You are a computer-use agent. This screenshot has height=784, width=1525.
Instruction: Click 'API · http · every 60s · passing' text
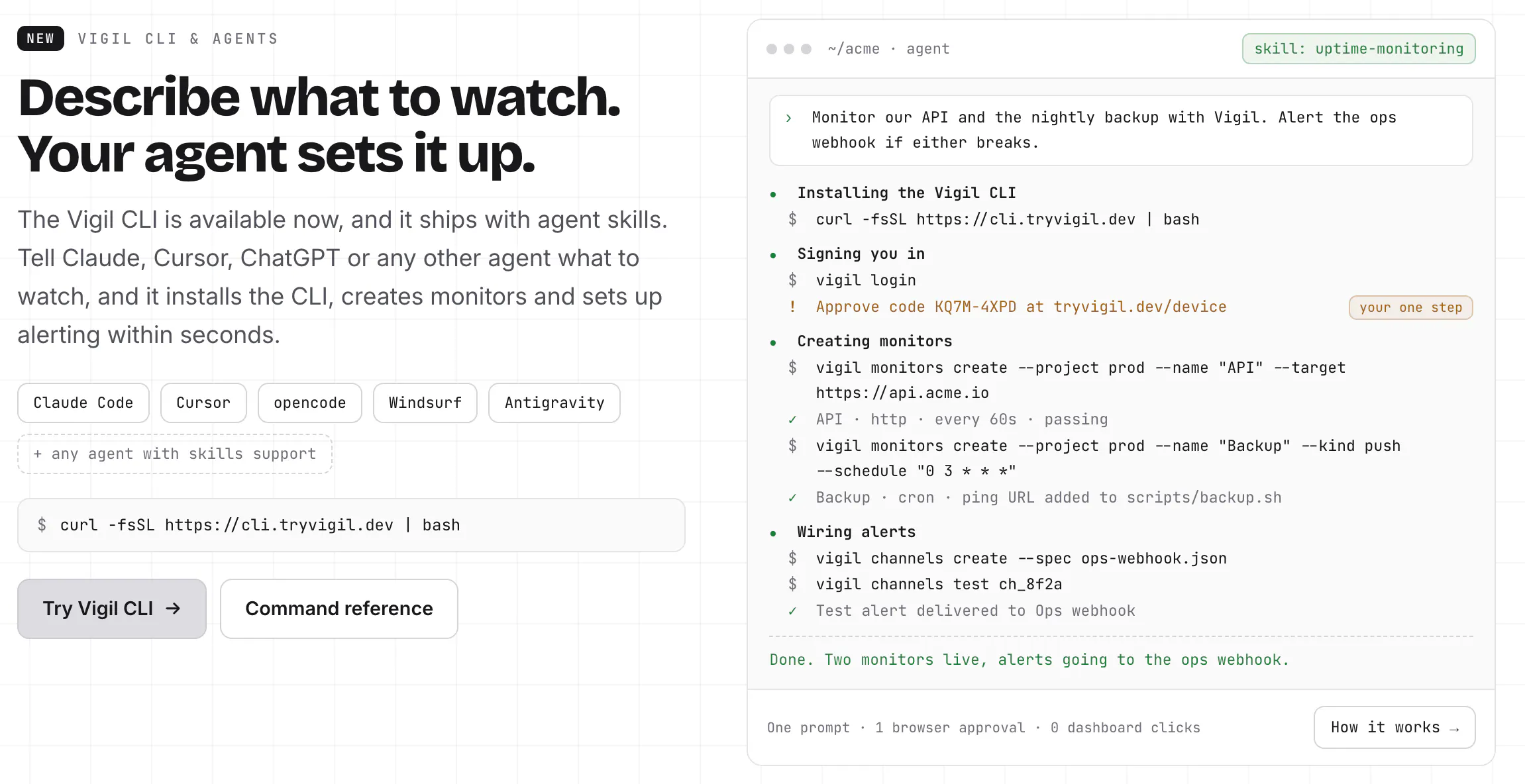962,419
